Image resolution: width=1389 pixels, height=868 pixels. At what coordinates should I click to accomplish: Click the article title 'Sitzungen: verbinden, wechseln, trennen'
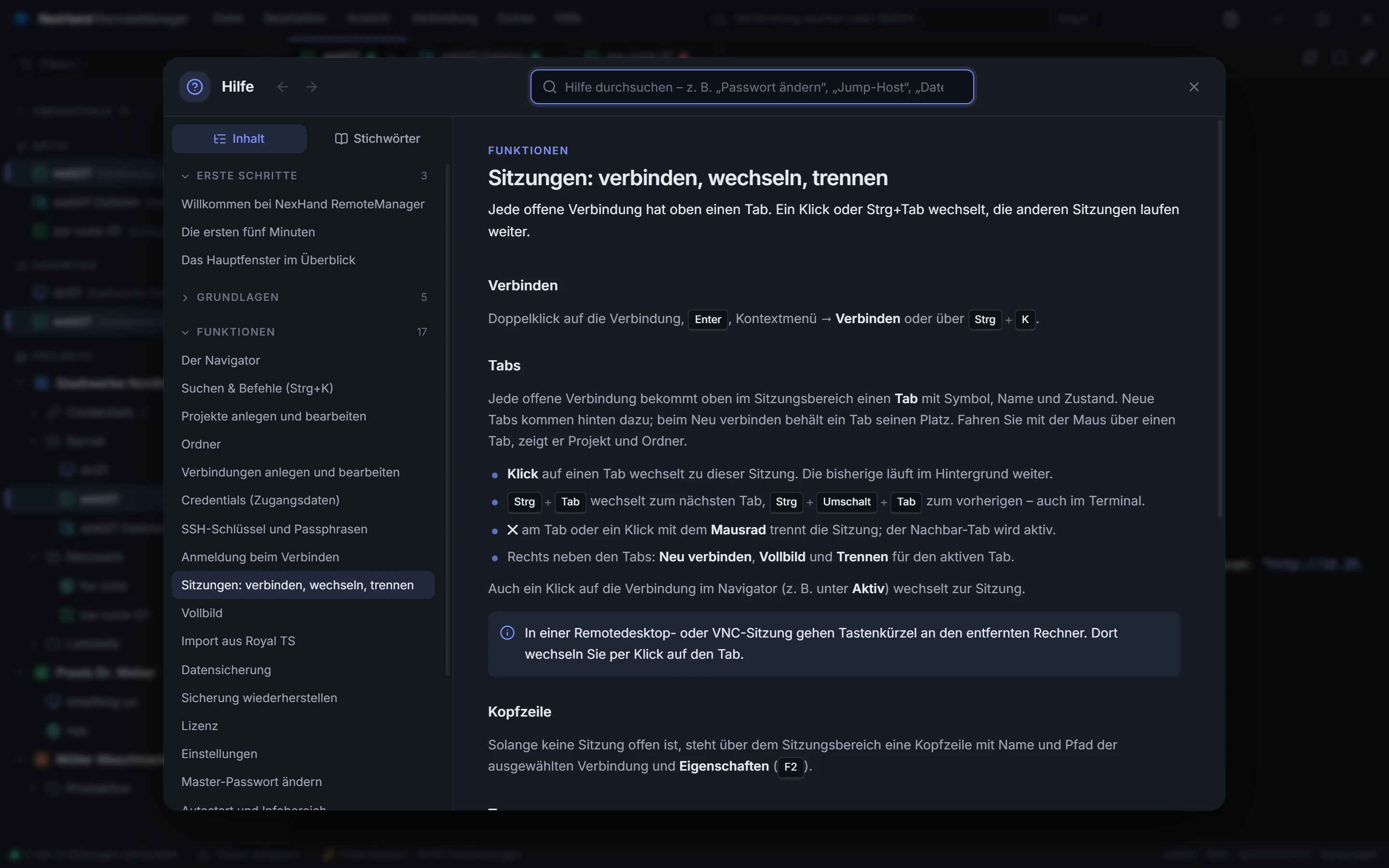[x=688, y=178]
